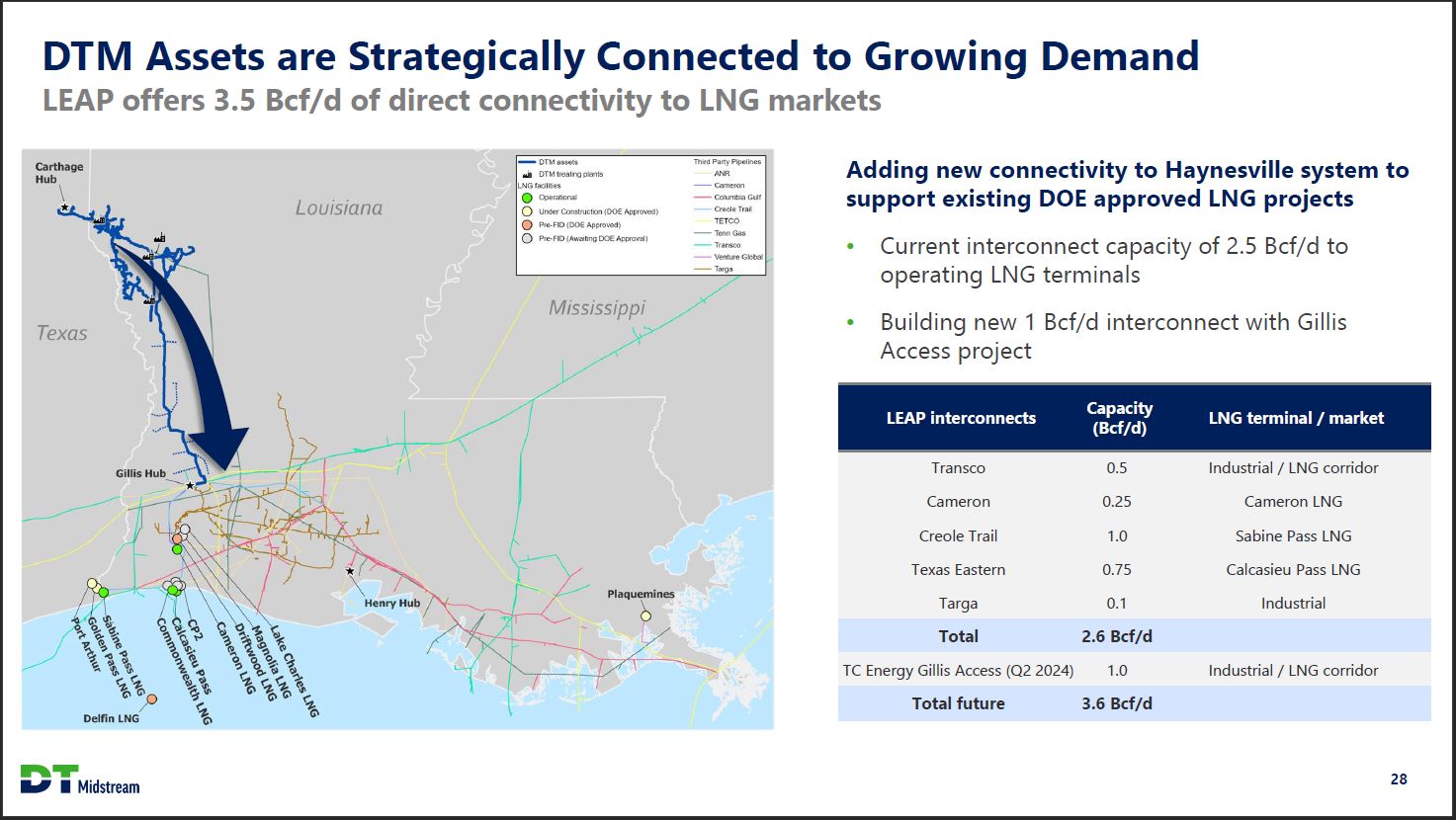The image size is (1456, 820).
Task: Click the 'Port Arthur' rotated map label
Action: pyautogui.click(x=86, y=646)
